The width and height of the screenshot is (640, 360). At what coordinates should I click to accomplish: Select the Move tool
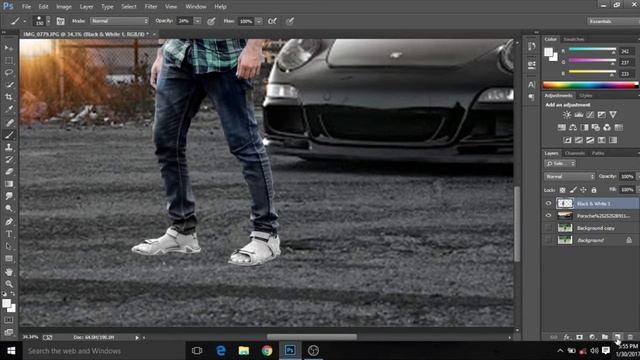coord(9,48)
